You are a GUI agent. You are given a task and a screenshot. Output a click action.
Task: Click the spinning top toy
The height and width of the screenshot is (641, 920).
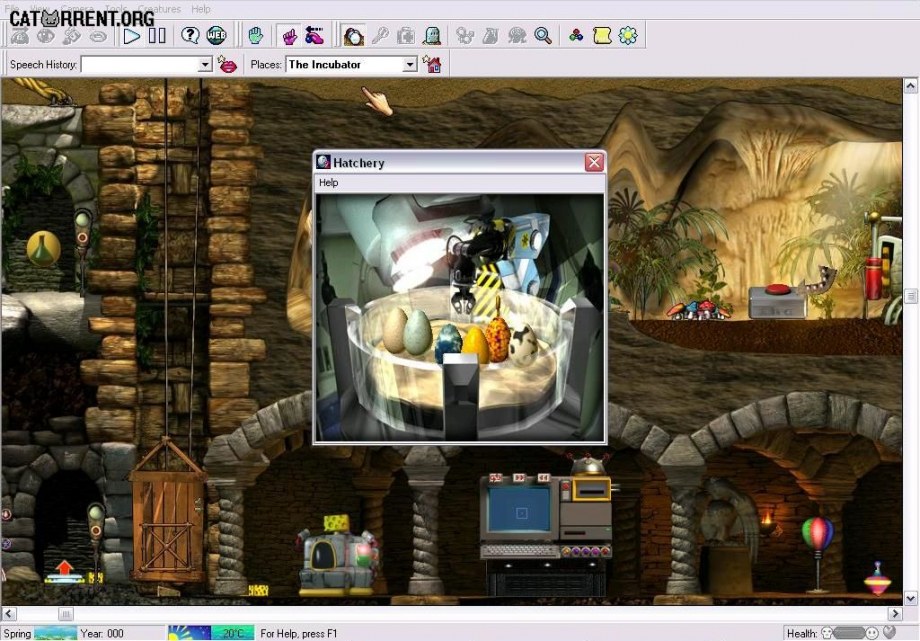point(877,579)
